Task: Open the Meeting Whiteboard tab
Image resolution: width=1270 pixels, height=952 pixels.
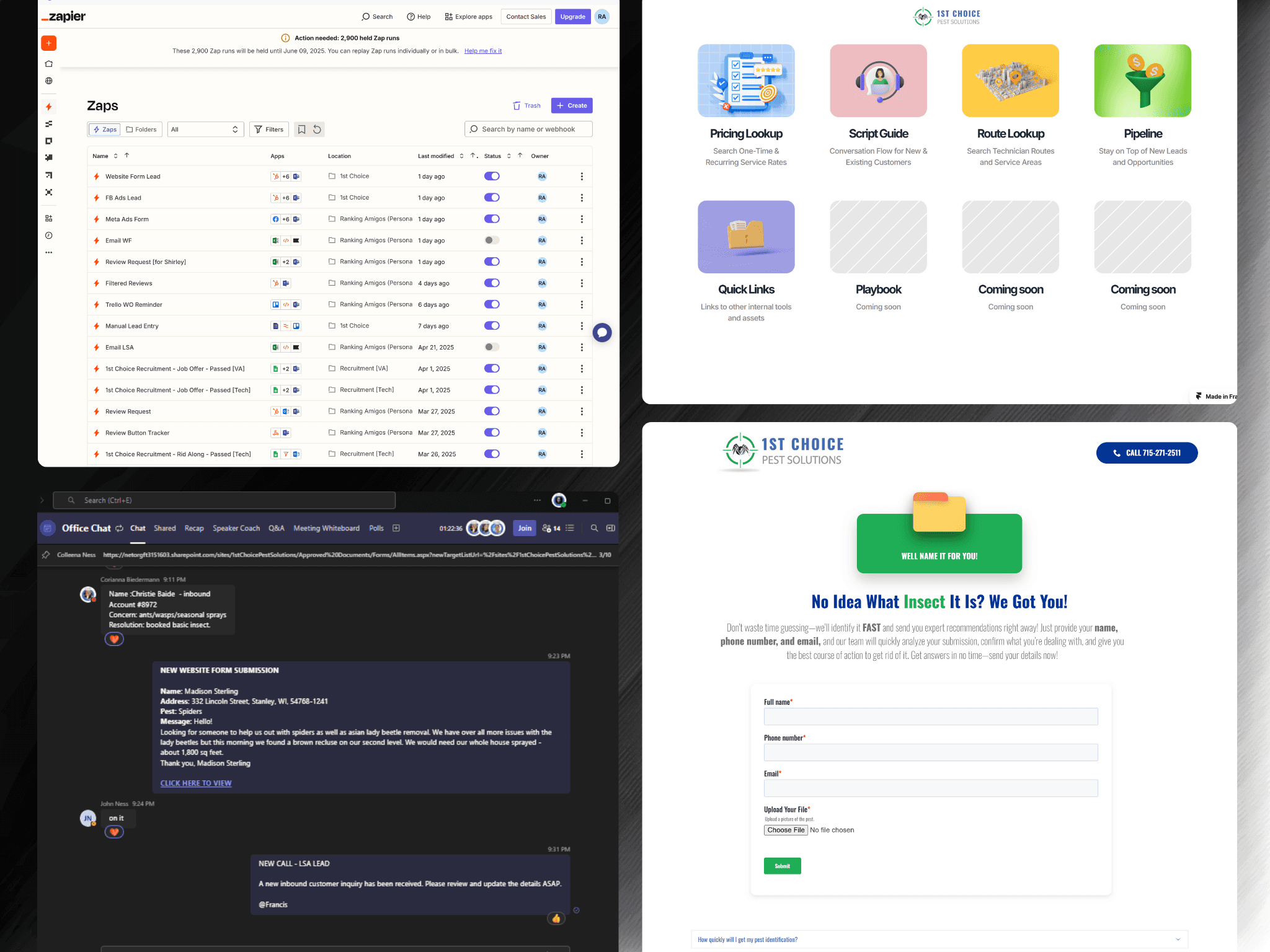Action: click(327, 528)
